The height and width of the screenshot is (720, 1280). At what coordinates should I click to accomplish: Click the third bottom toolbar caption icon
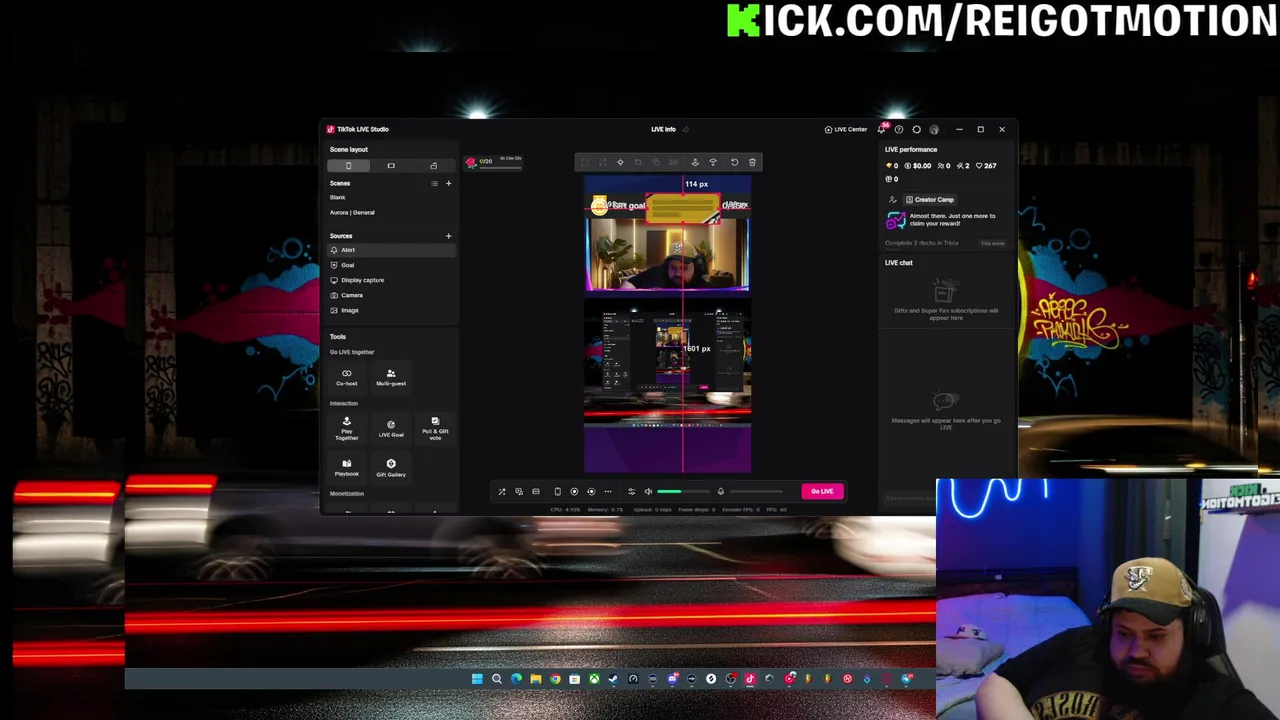(536, 491)
